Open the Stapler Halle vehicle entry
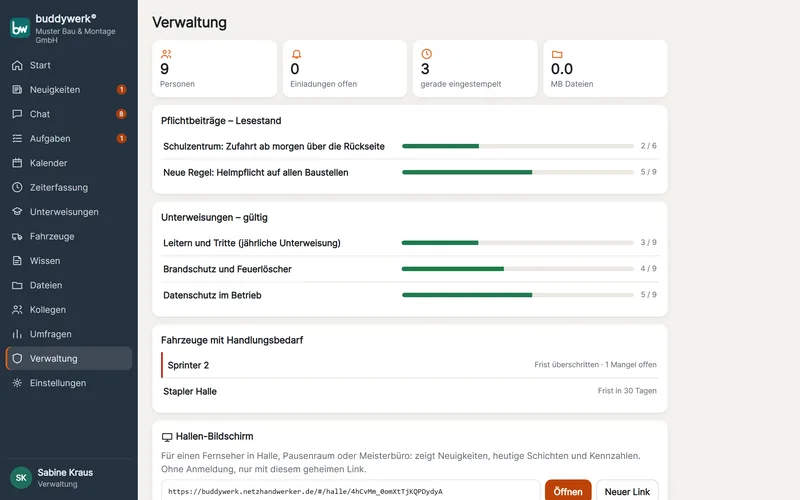The image size is (800, 500). (x=410, y=391)
